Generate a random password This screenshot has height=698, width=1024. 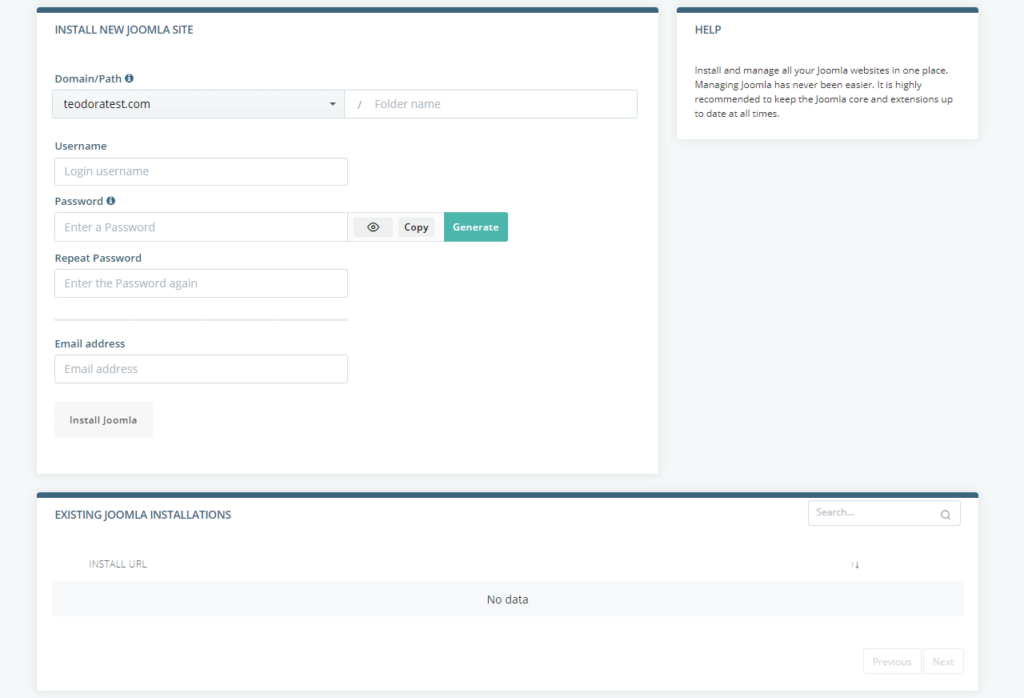475,227
